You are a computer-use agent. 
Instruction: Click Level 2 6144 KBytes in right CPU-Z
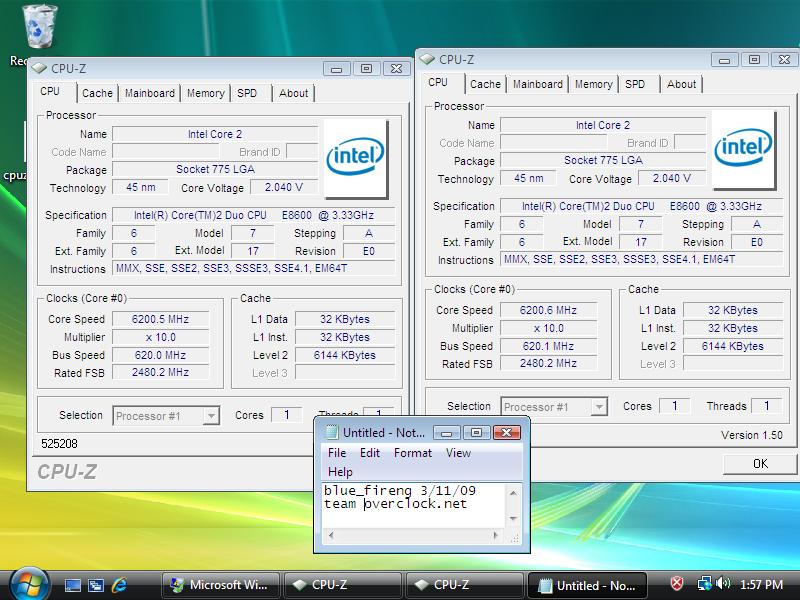click(732, 346)
